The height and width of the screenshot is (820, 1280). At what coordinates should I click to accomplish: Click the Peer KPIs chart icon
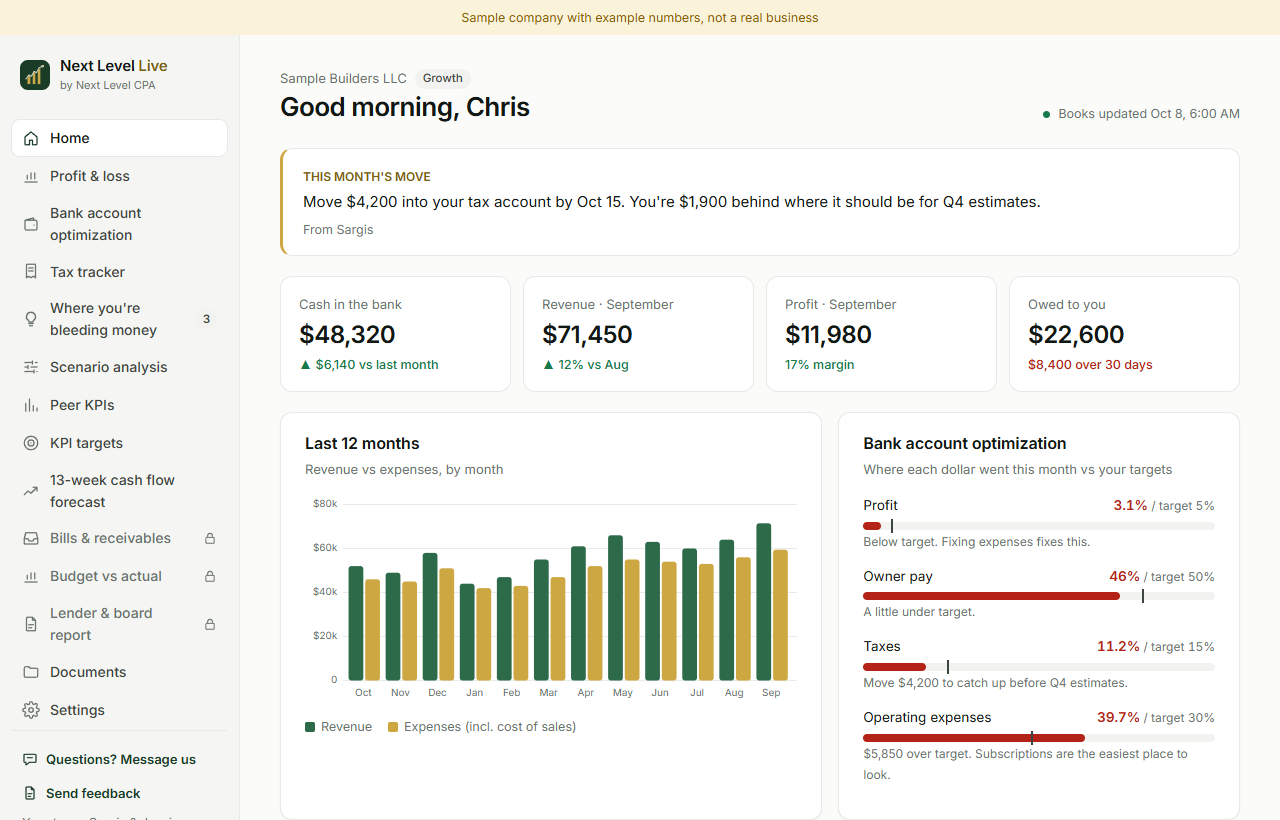point(31,405)
